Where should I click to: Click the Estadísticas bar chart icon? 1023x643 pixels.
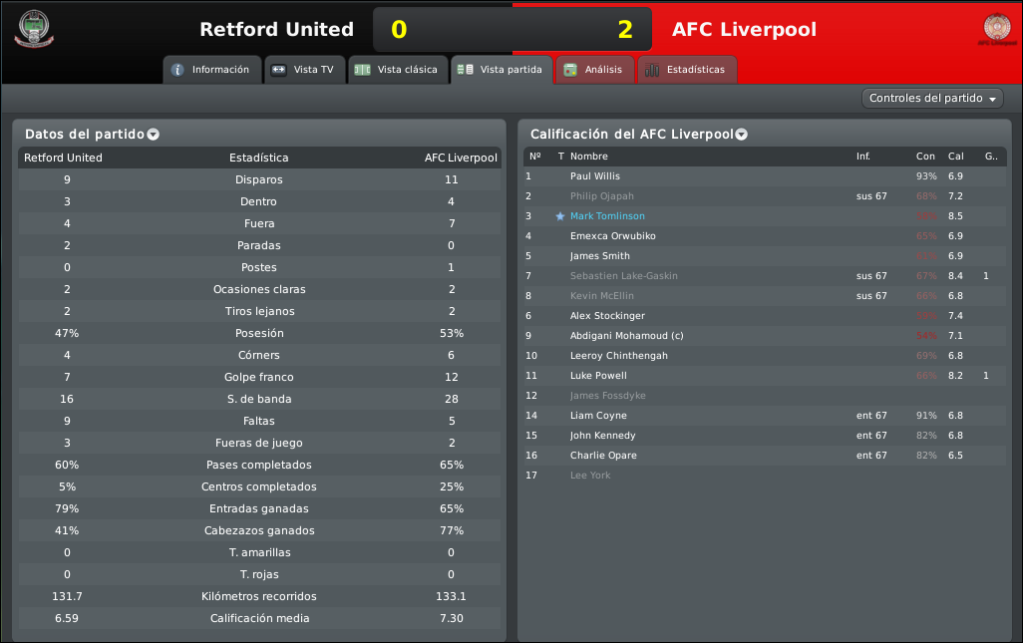pyautogui.click(x=652, y=70)
